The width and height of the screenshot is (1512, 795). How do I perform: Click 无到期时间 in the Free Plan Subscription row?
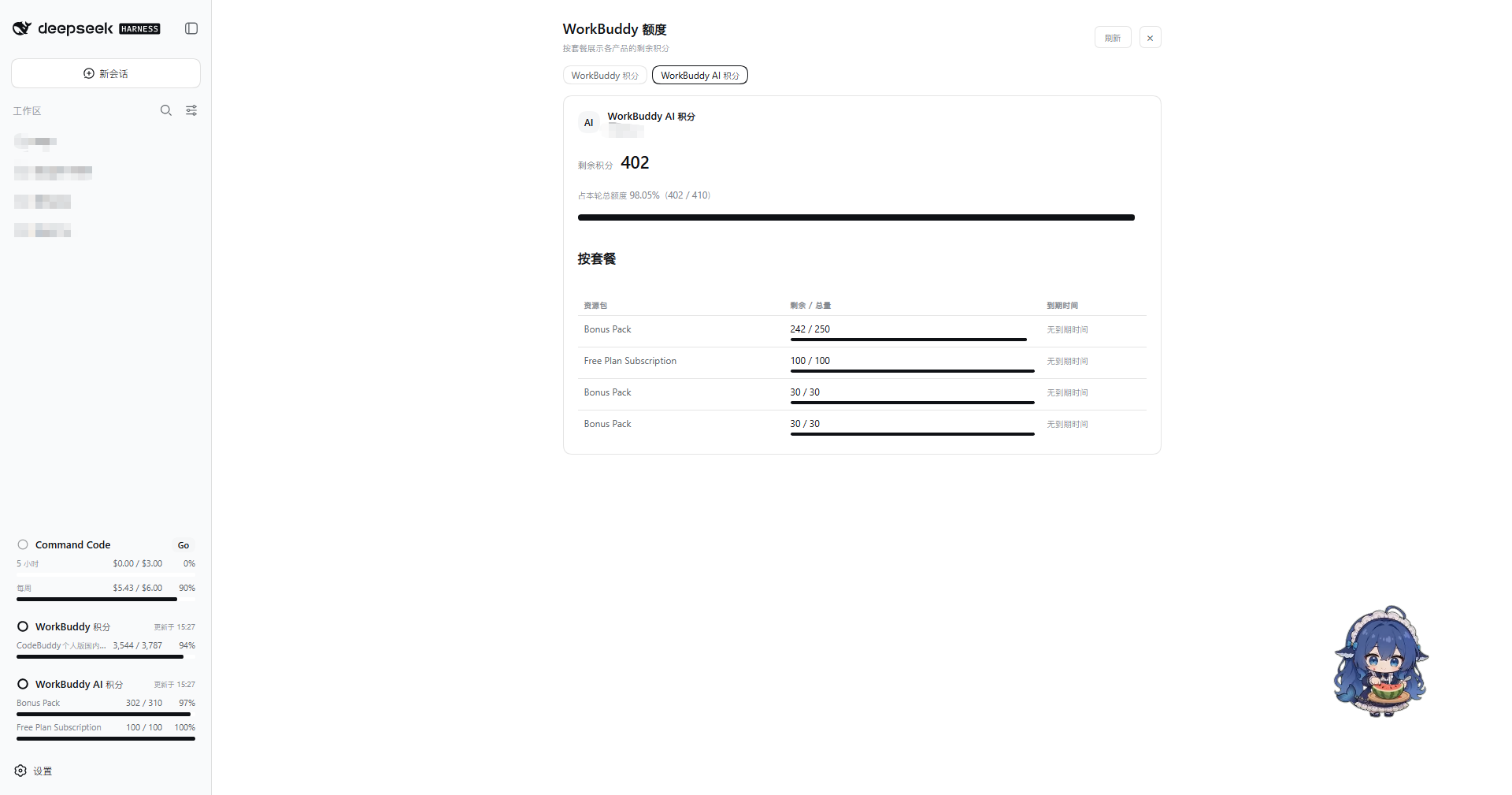pos(1067,361)
